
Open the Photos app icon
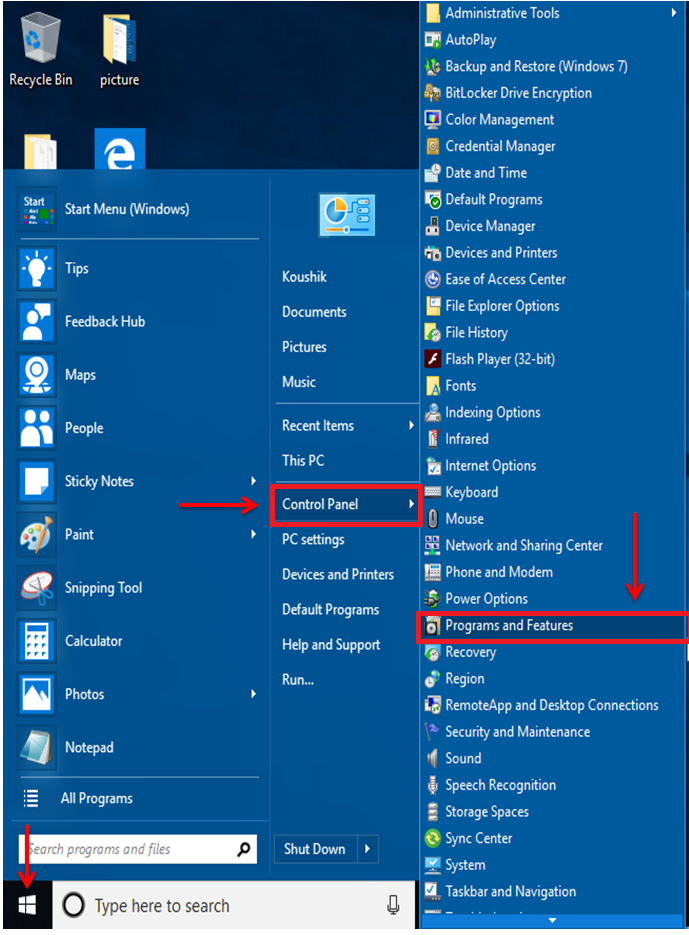click(x=37, y=694)
